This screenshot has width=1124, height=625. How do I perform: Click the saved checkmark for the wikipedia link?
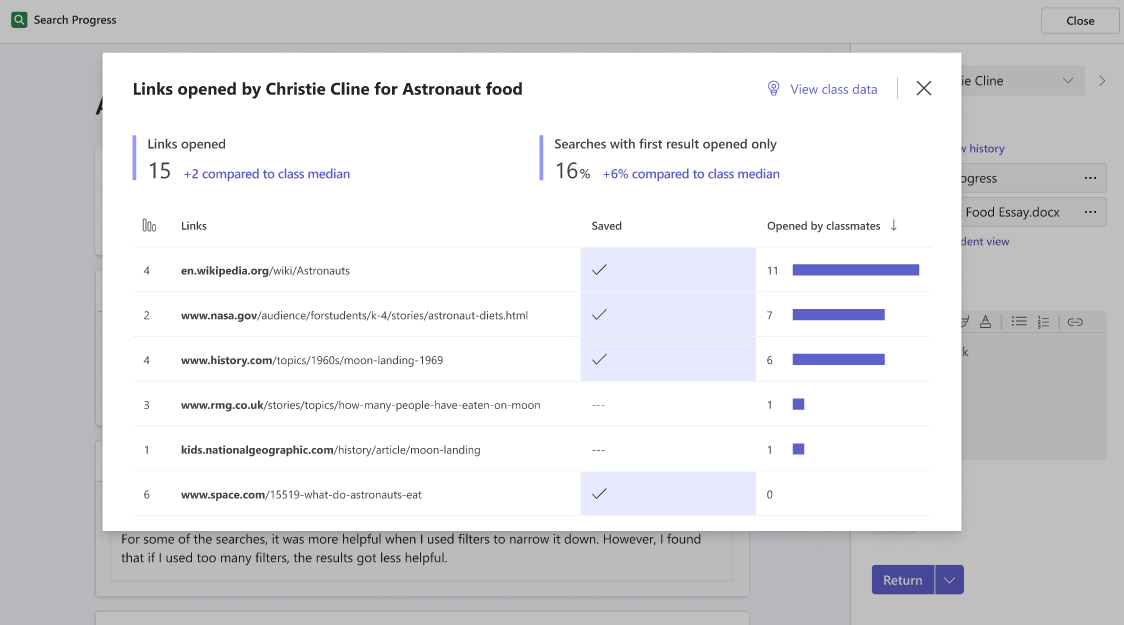tap(599, 270)
